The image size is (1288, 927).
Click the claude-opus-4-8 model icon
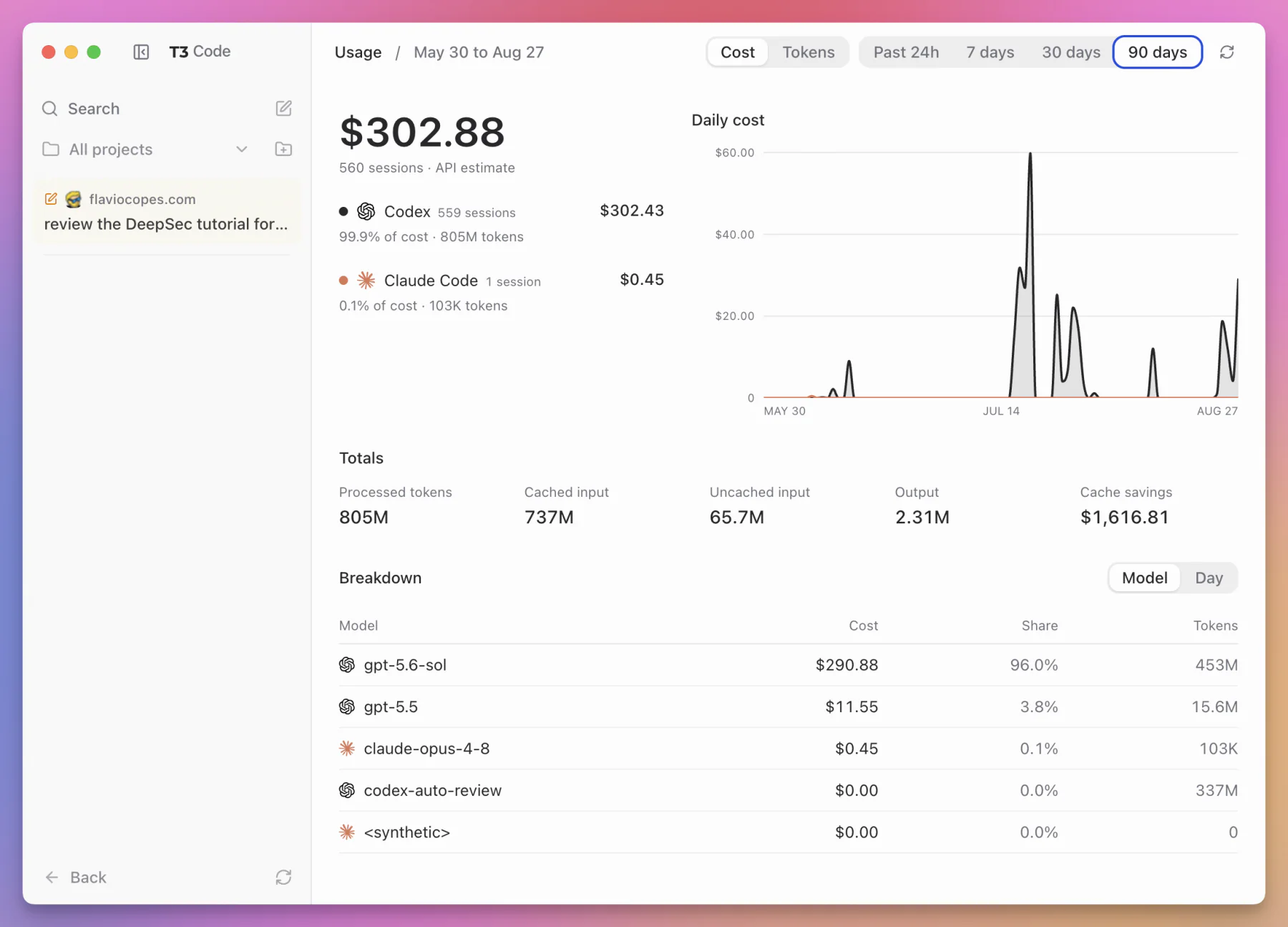pyautogui.click(x=347, y=749)
